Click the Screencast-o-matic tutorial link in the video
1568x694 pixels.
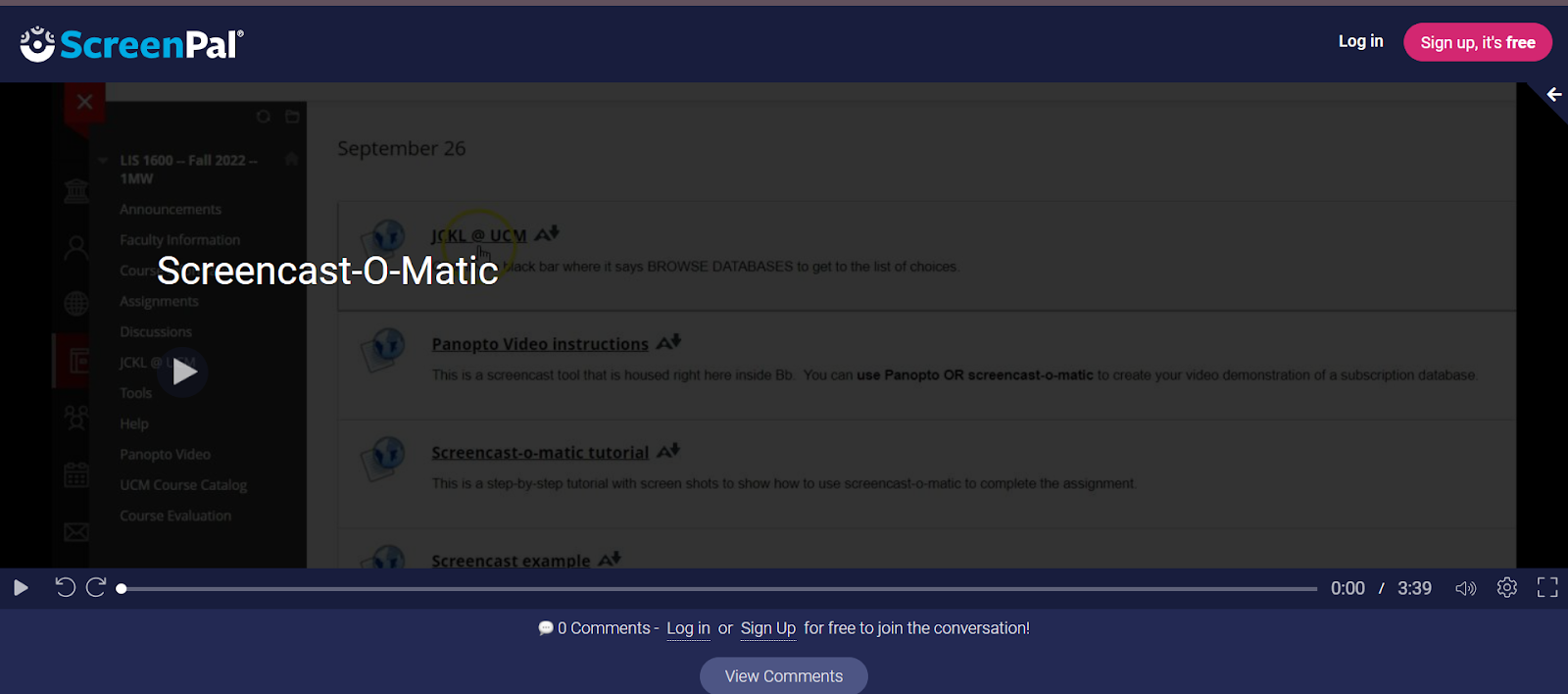[x=540, y=453]
